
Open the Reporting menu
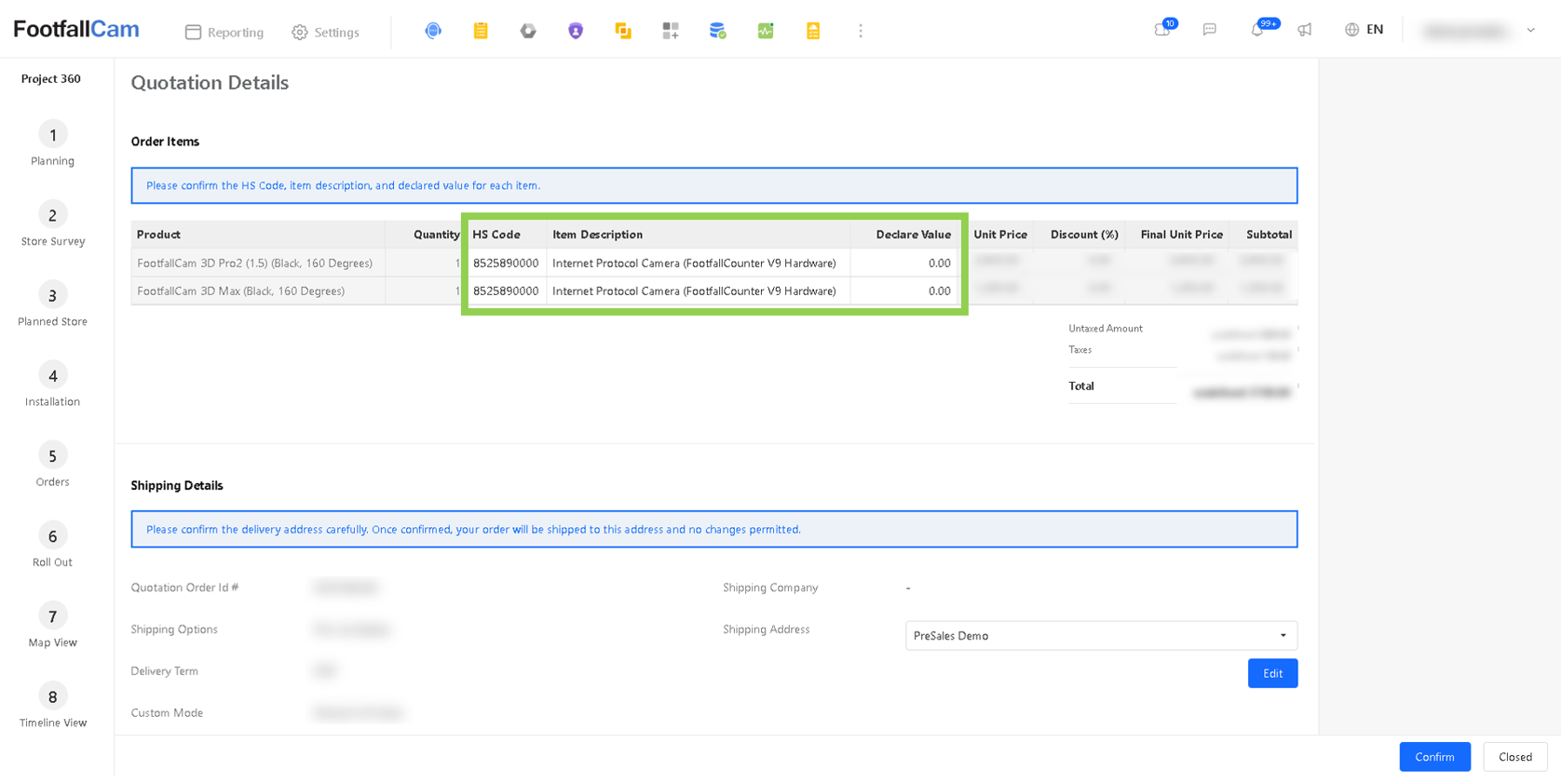coord(224,33)
